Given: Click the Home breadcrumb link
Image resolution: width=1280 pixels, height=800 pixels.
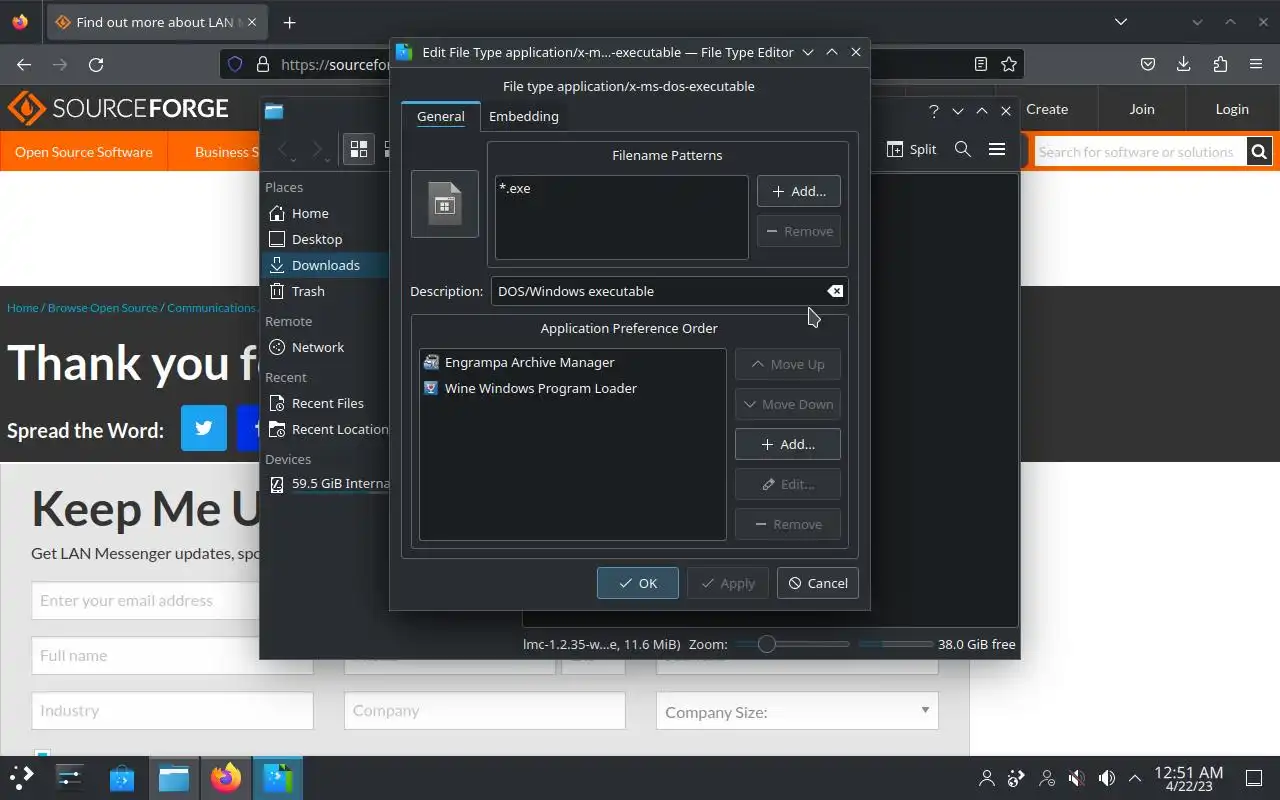Looking at the screenshot, I should [22, 308].
